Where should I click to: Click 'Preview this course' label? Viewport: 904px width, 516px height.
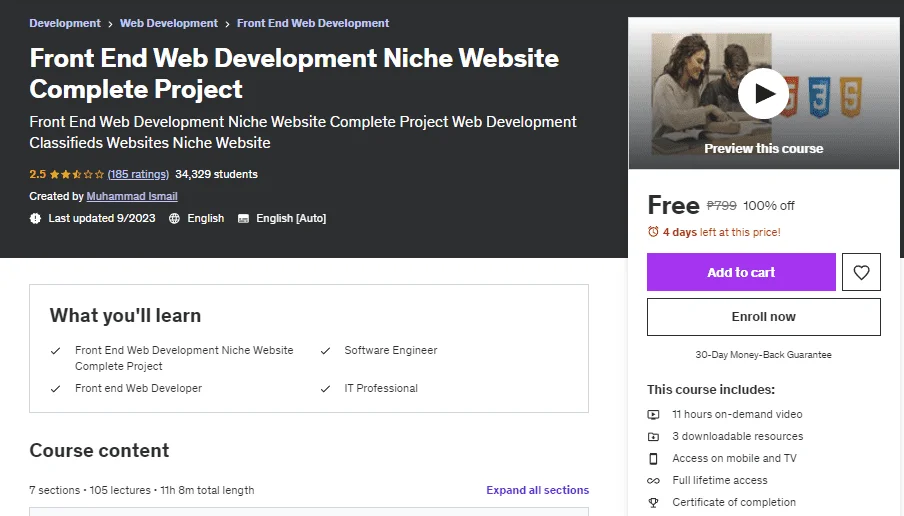763,149
